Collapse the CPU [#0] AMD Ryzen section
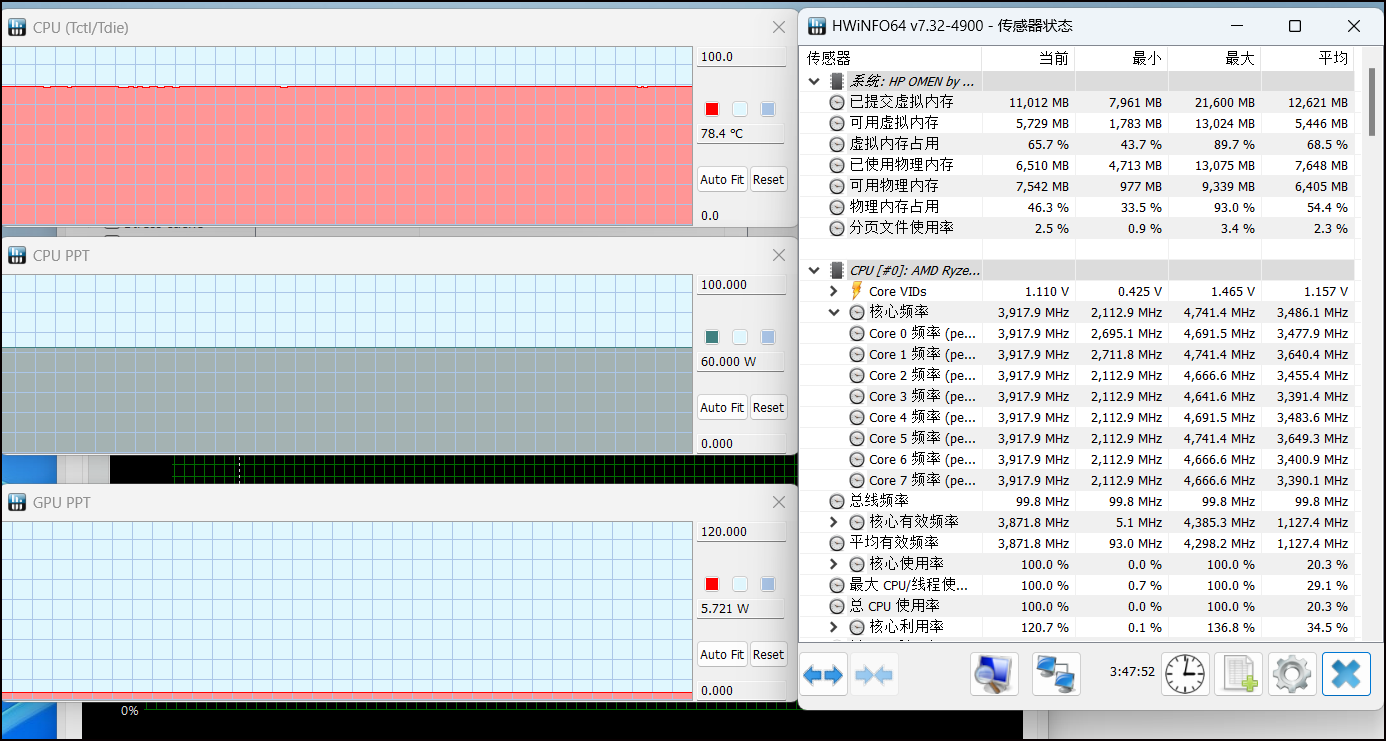This screenshot has height=741, width=1386. coord(813,270)
